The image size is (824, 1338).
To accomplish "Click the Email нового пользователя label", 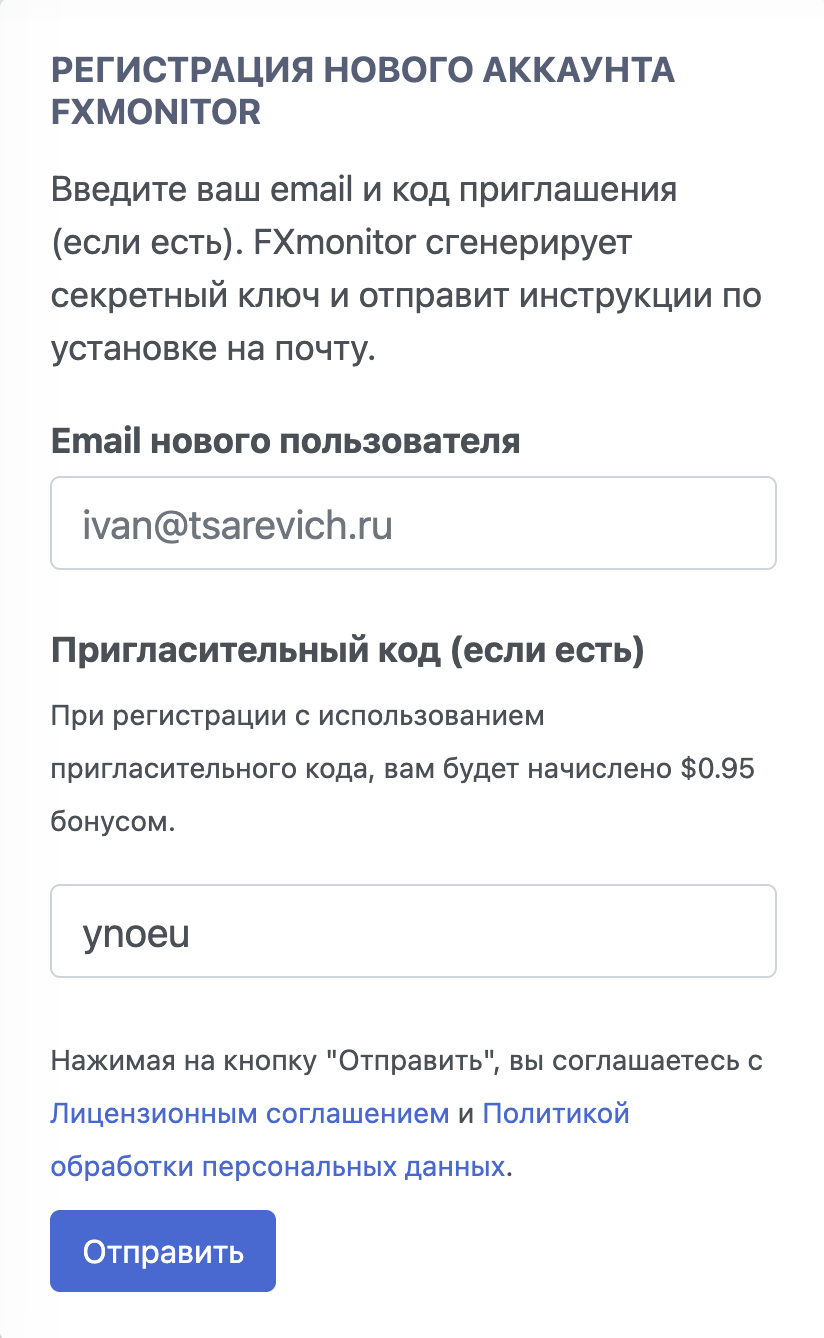I will pos(286,441).
